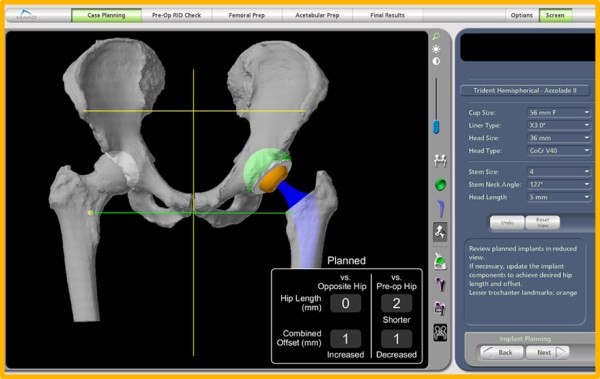Image resolution: width=600 pixels, height=379 pixels.
Task: Click the brightness sun icon
Action: [436, 49]
